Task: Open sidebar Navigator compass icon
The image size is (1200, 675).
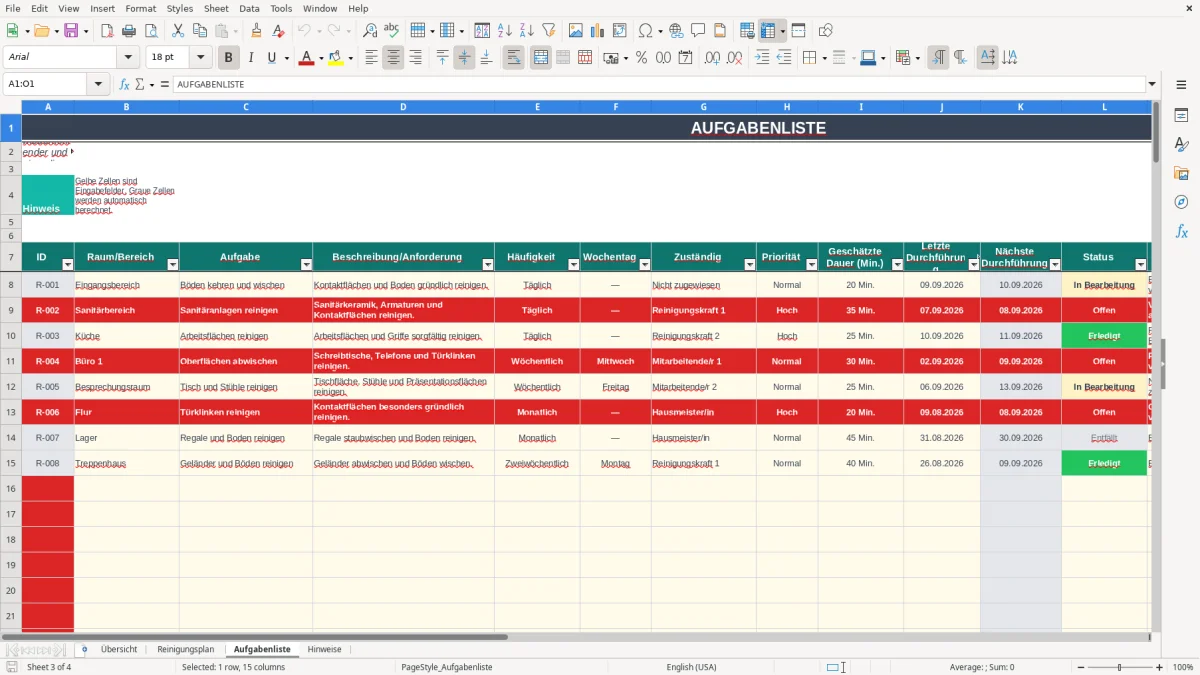Action: coord(1181,203)
